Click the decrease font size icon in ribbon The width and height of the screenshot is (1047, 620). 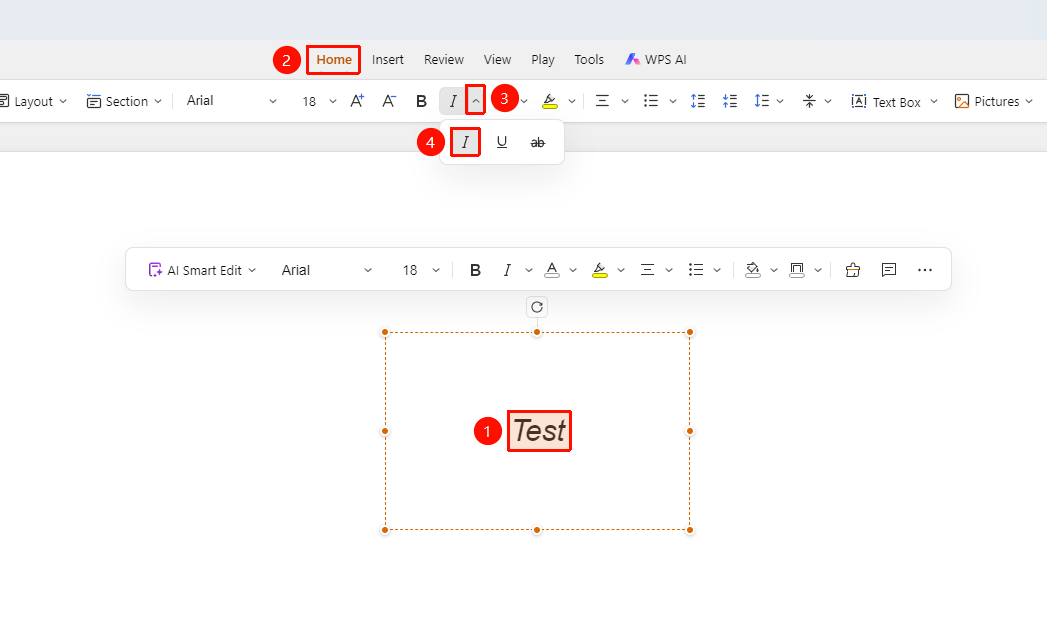click(x=389, y=101)
